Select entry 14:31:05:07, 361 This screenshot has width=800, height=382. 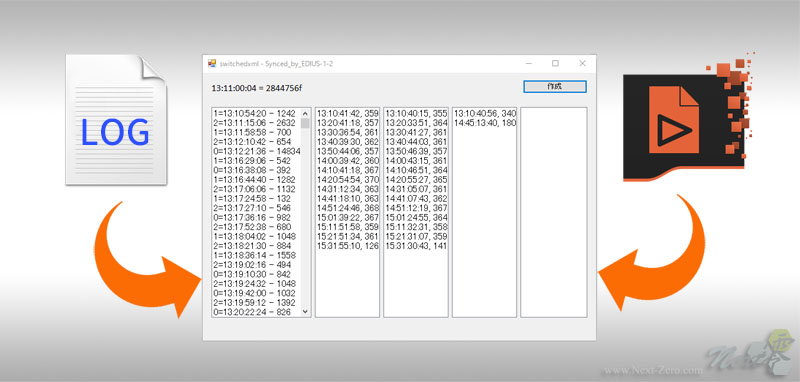click(x=416, y=189)
